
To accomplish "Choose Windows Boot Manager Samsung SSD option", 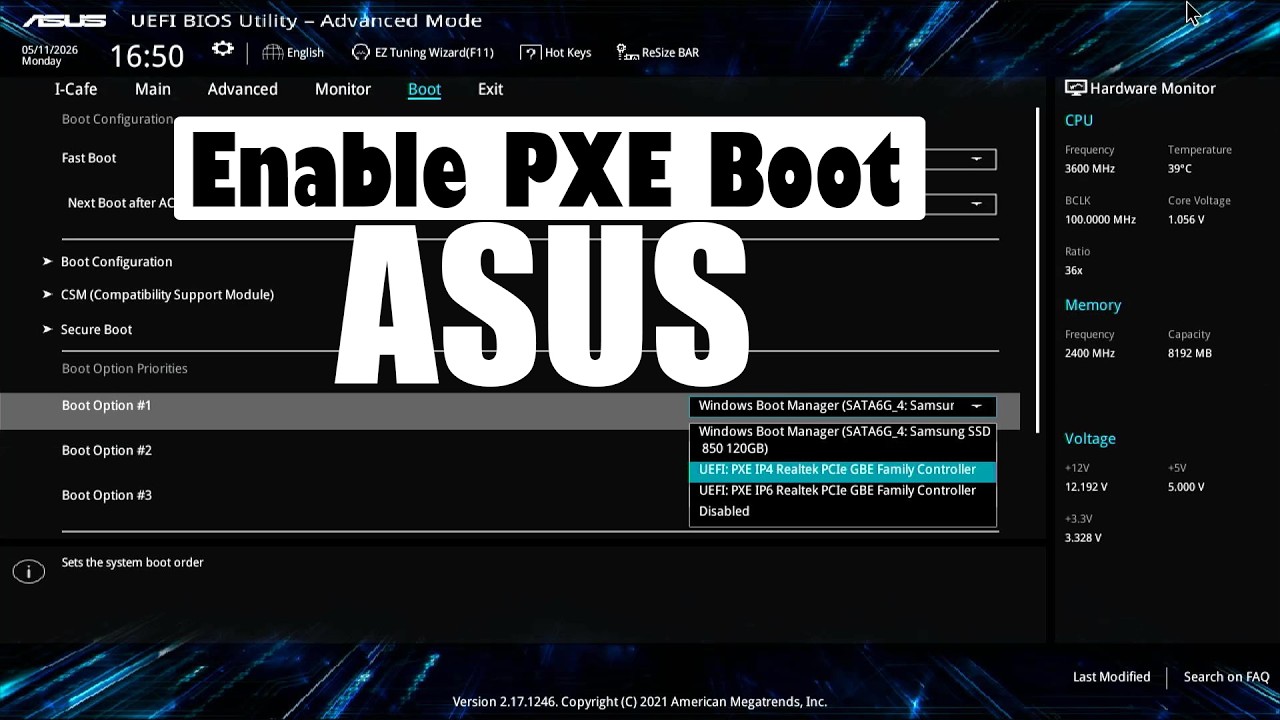I will click(x=843, y=440).
